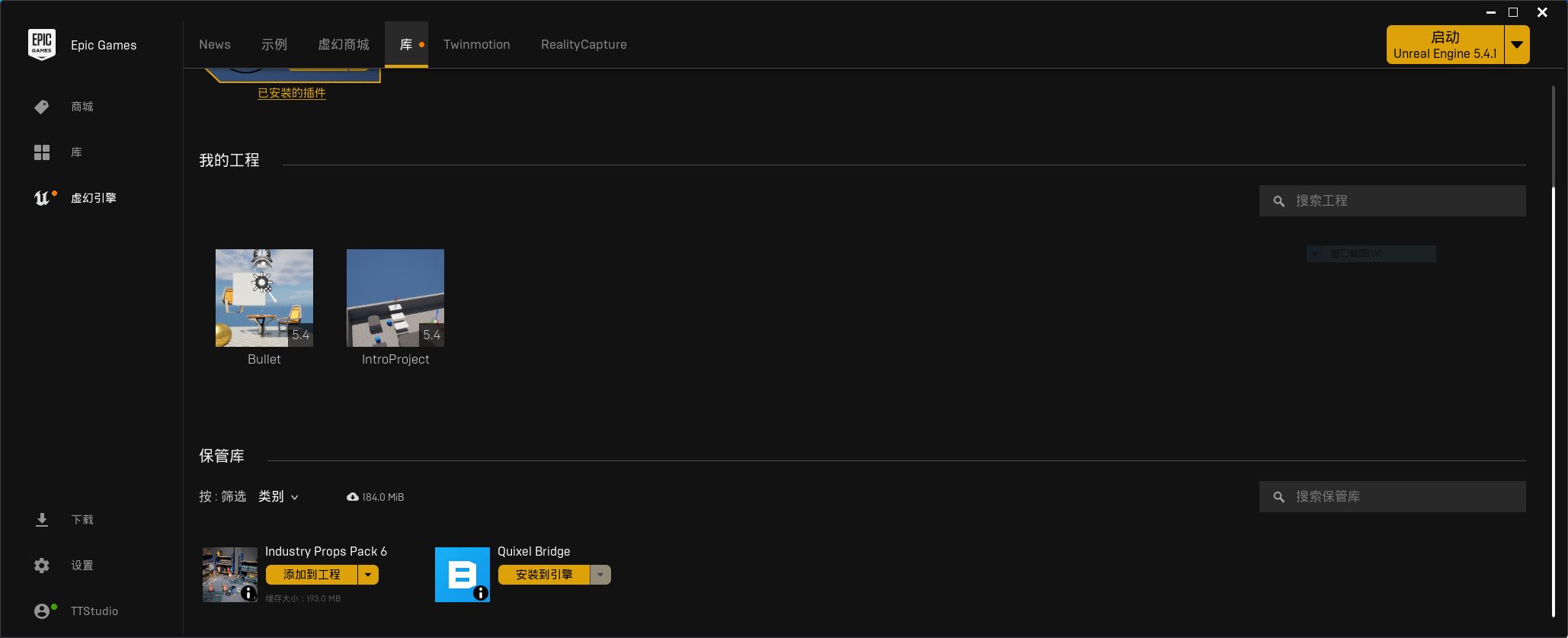This screenshot has height=638, width=1568.
Task: Click the 缓存大小 193.0 MB text
Action: (303, 599)
